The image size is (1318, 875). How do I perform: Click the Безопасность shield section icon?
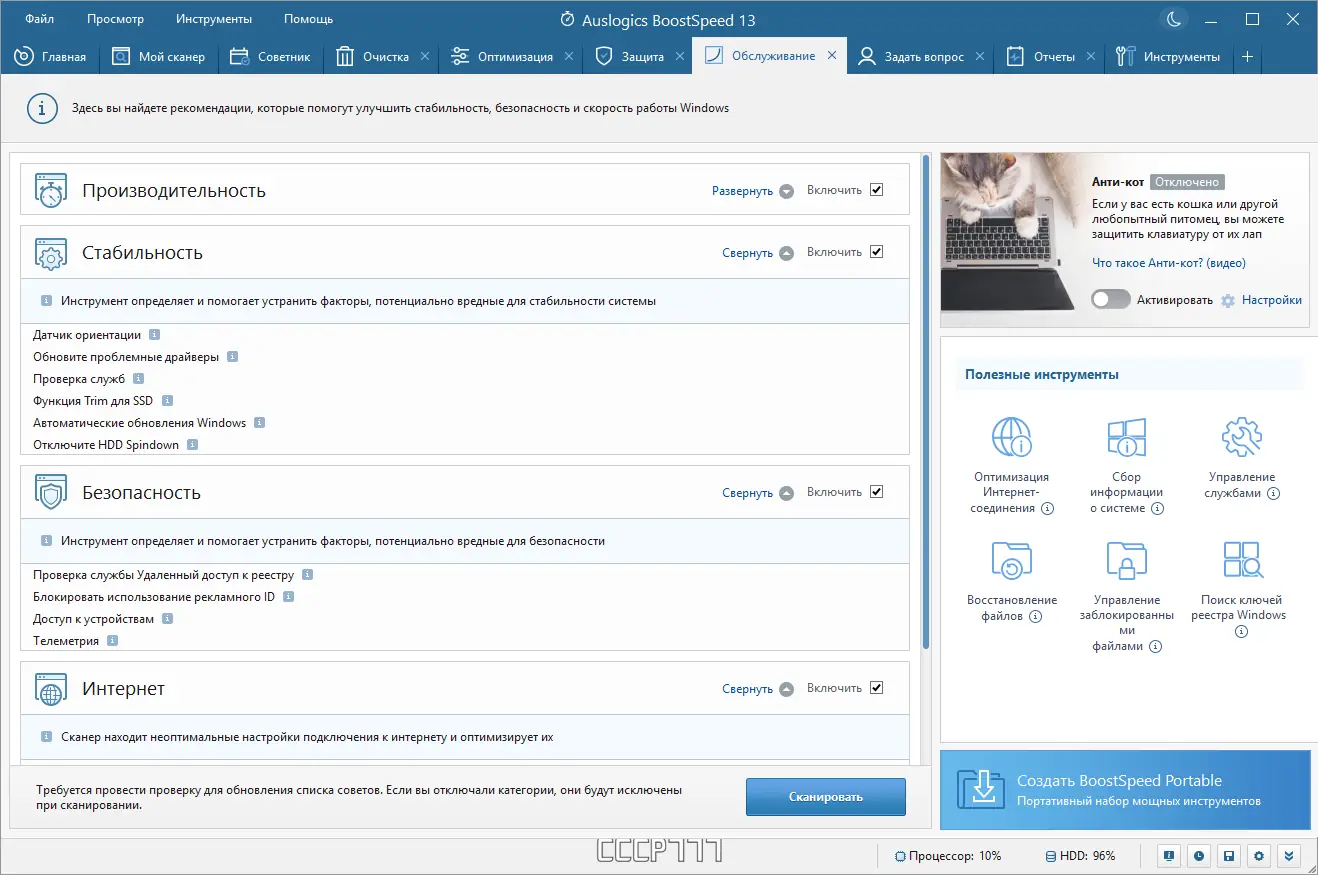click(x=51, y=493)
